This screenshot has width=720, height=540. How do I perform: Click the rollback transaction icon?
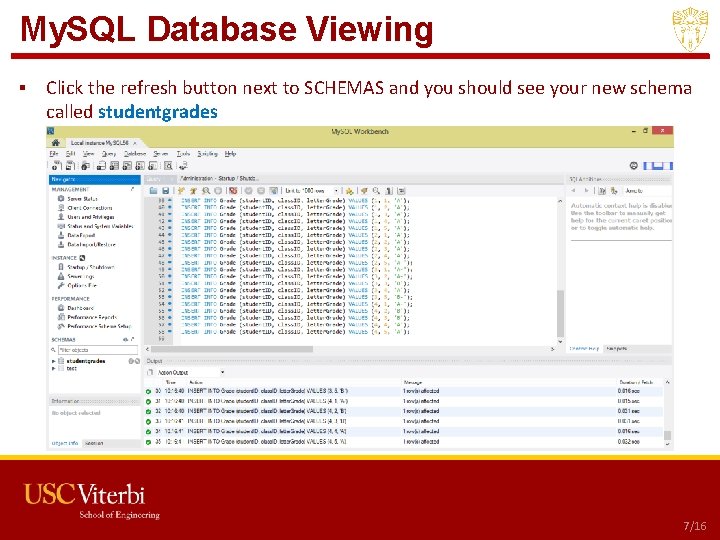[261, 191]
